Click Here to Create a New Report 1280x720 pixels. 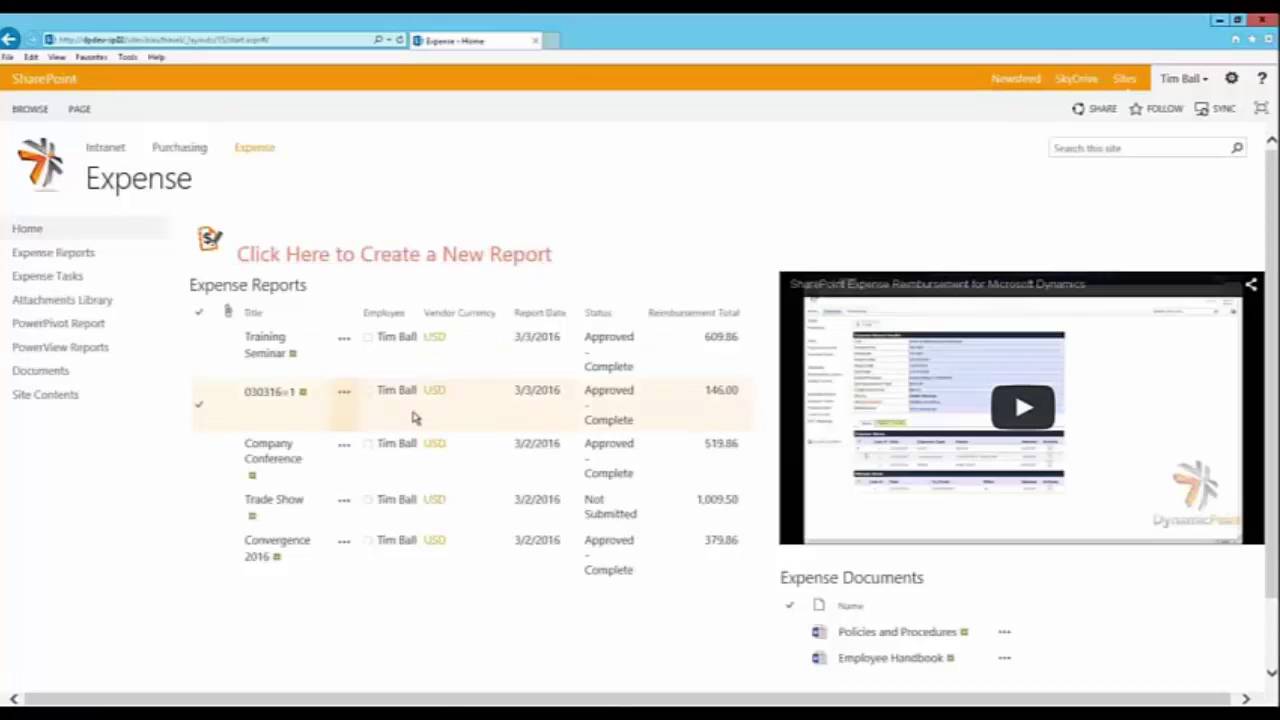[x=393, y=253]
